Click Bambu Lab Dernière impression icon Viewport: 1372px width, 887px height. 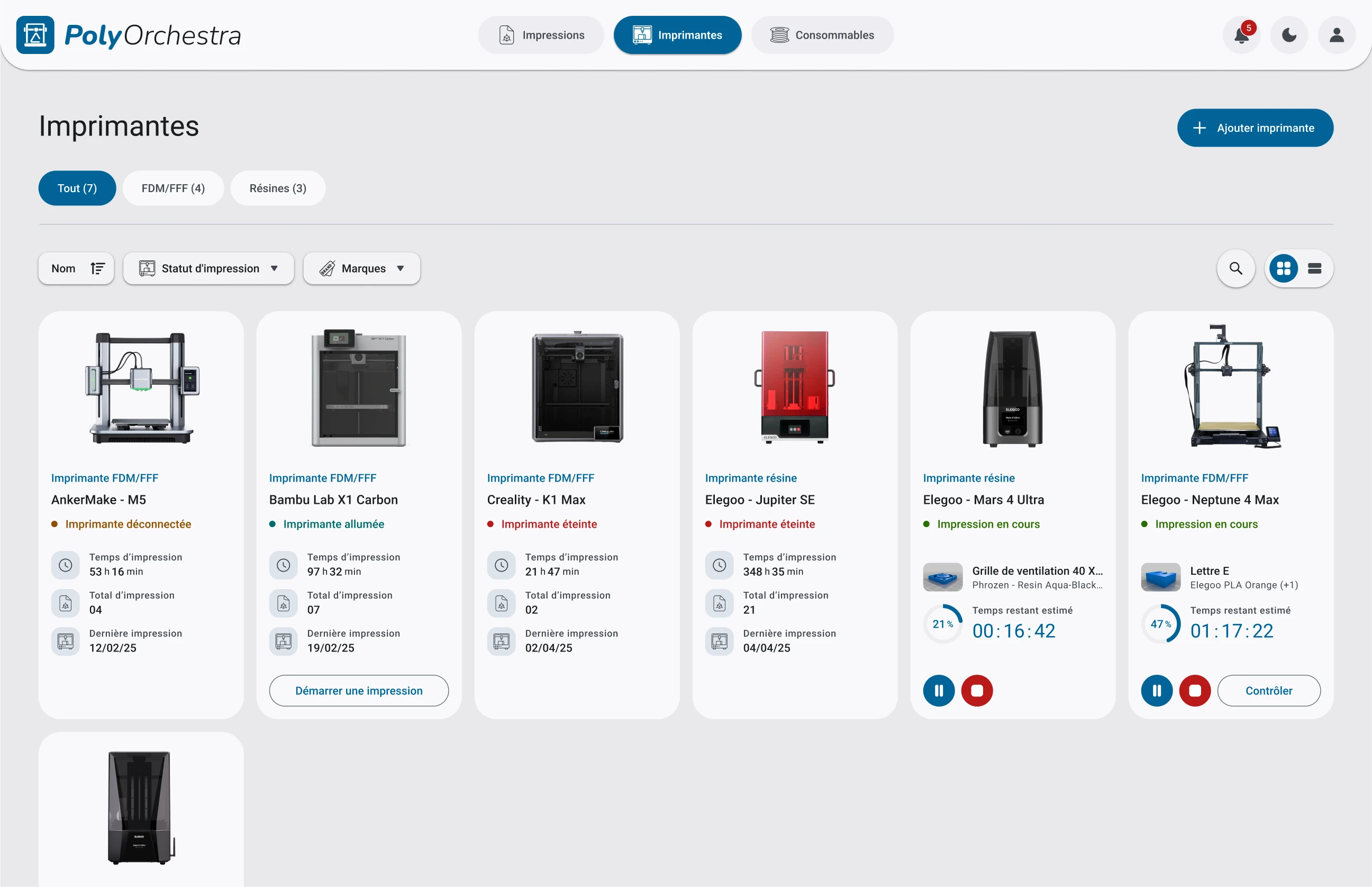coord(284,641)
